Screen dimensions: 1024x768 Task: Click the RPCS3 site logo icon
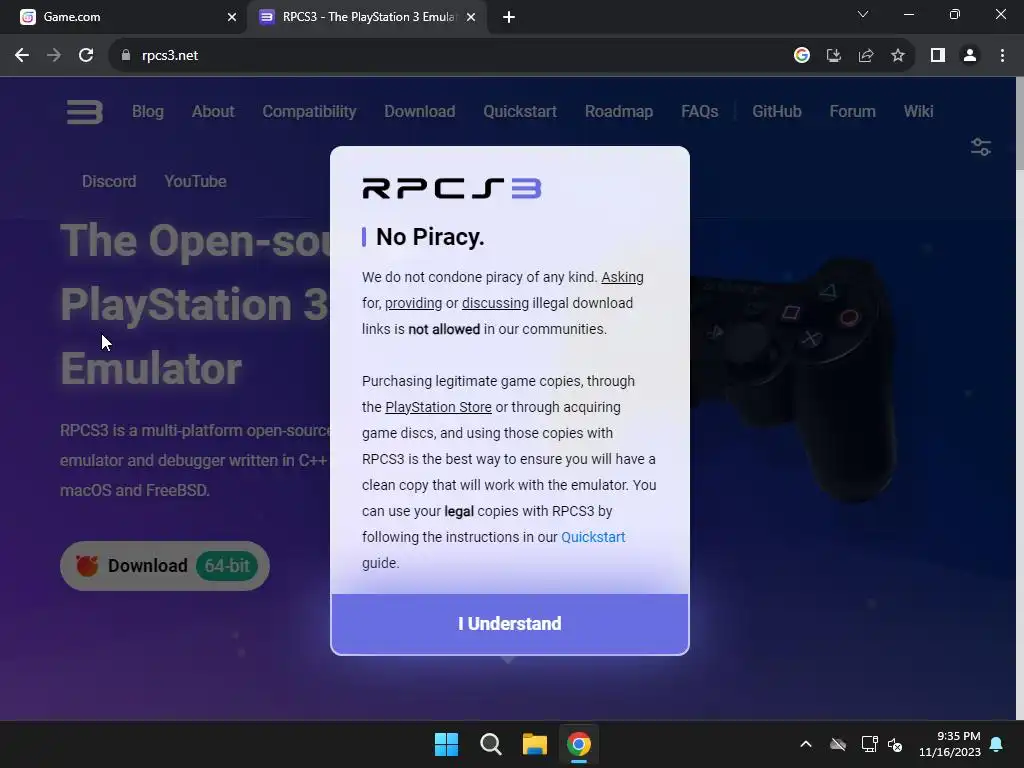click(x=85, y=112)
